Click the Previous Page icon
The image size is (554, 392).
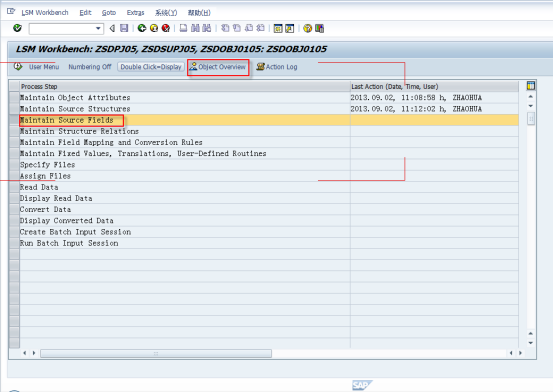237,28
